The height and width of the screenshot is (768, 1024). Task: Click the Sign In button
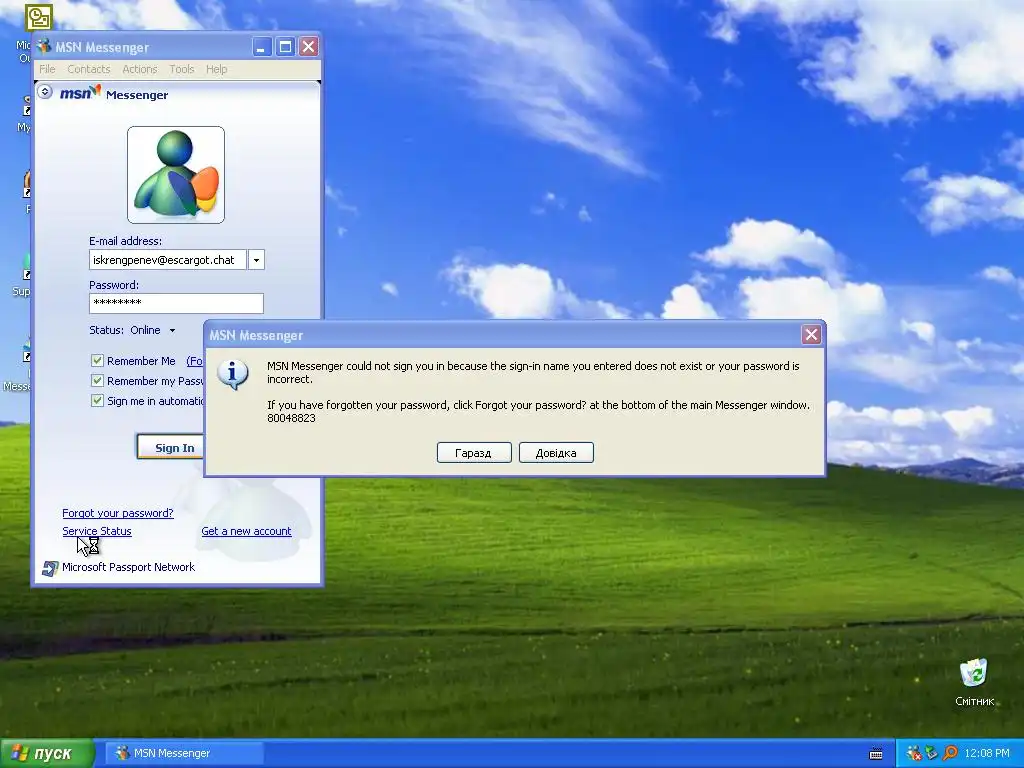coord(171,447)
